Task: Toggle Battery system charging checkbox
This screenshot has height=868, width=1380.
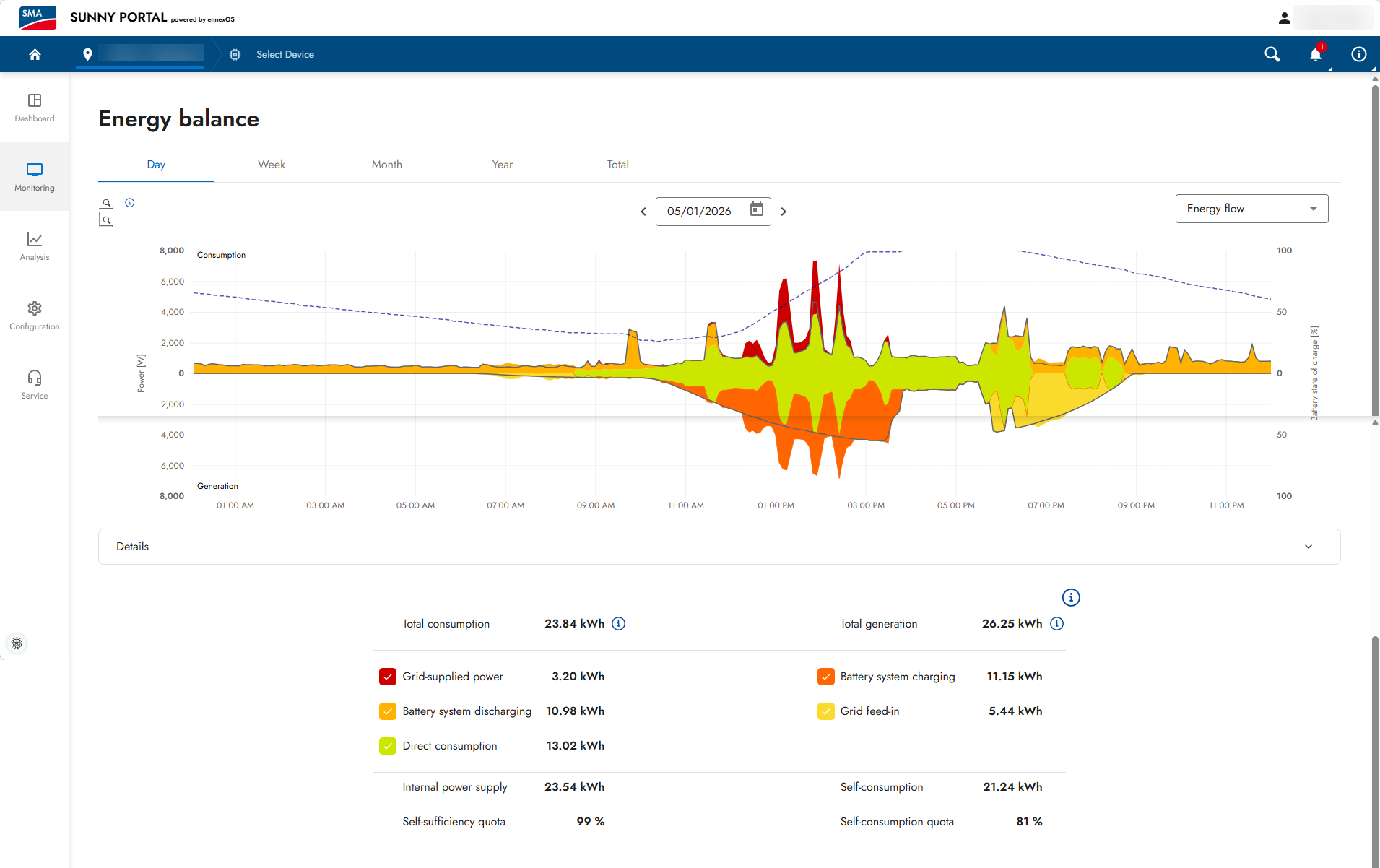Action: pos(826,677)
